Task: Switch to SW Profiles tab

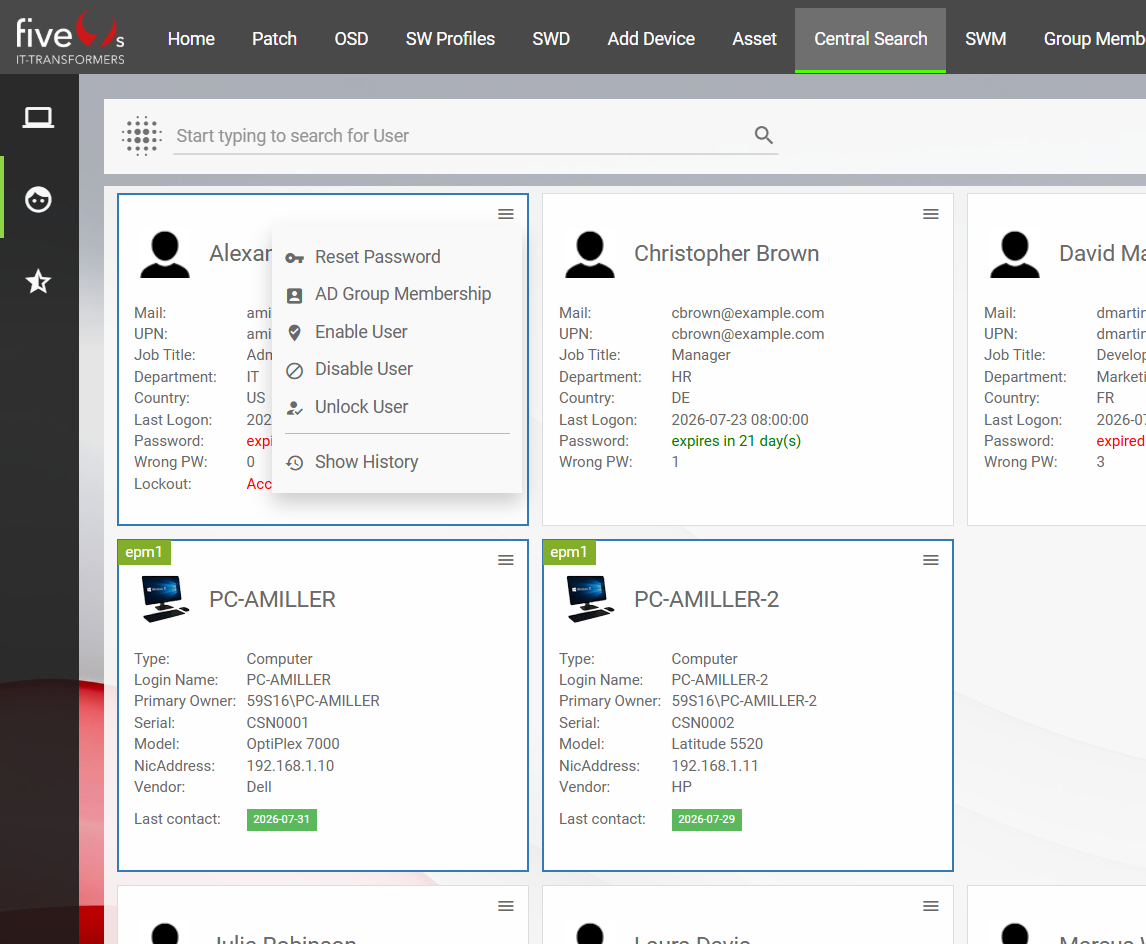Action: click(x=450, y=39)
